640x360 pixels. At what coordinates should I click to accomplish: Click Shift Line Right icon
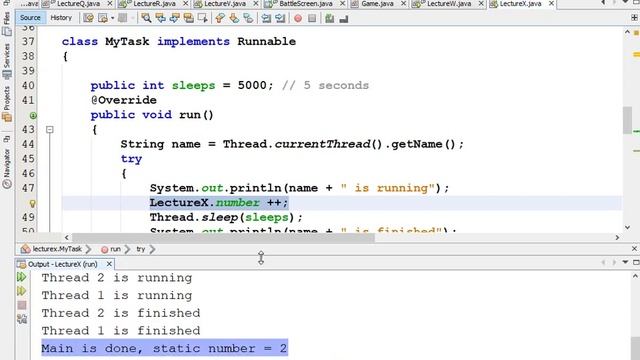click(280, 18)
